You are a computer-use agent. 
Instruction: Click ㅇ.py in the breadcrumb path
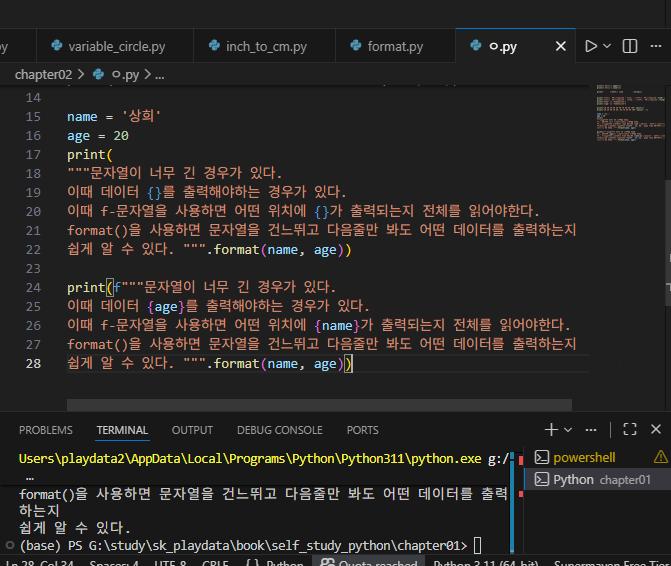125,74
